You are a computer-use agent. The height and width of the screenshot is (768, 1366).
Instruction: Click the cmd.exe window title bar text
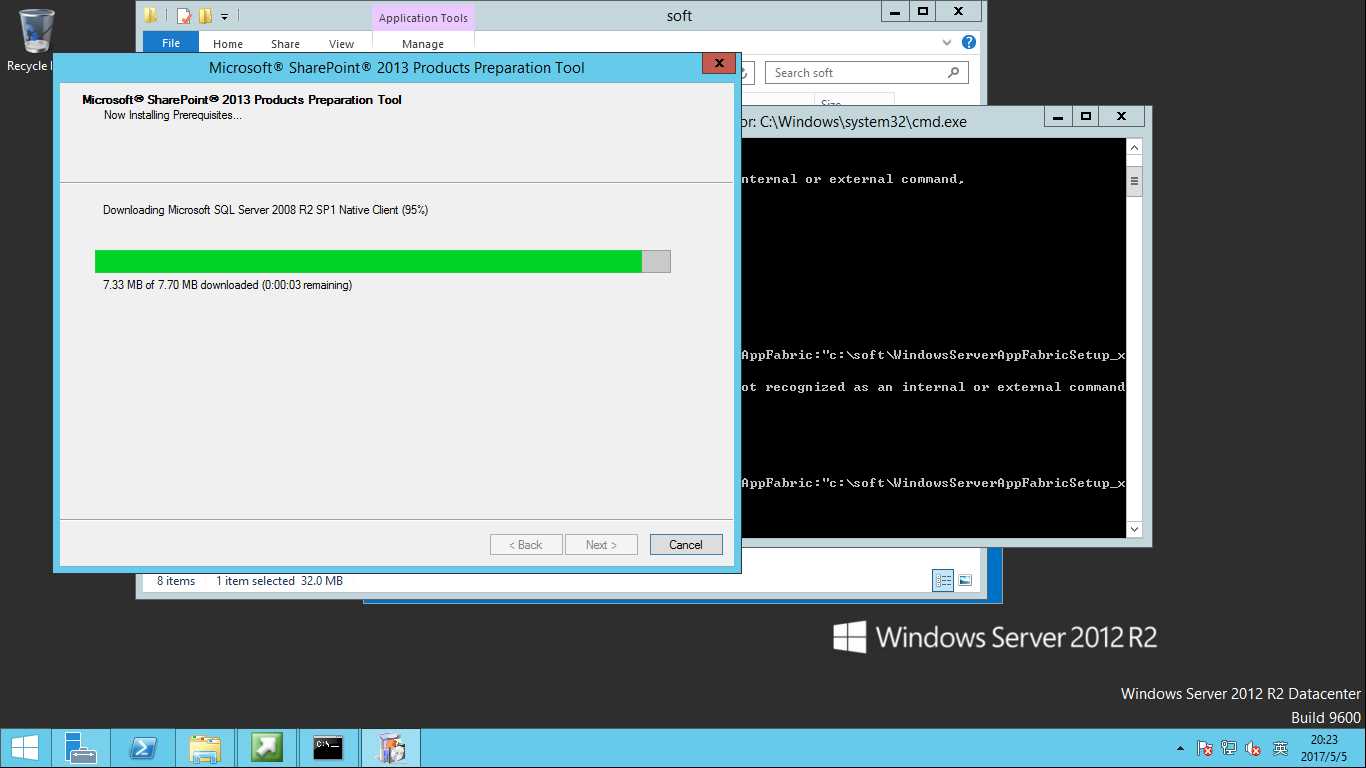[853, 122]
